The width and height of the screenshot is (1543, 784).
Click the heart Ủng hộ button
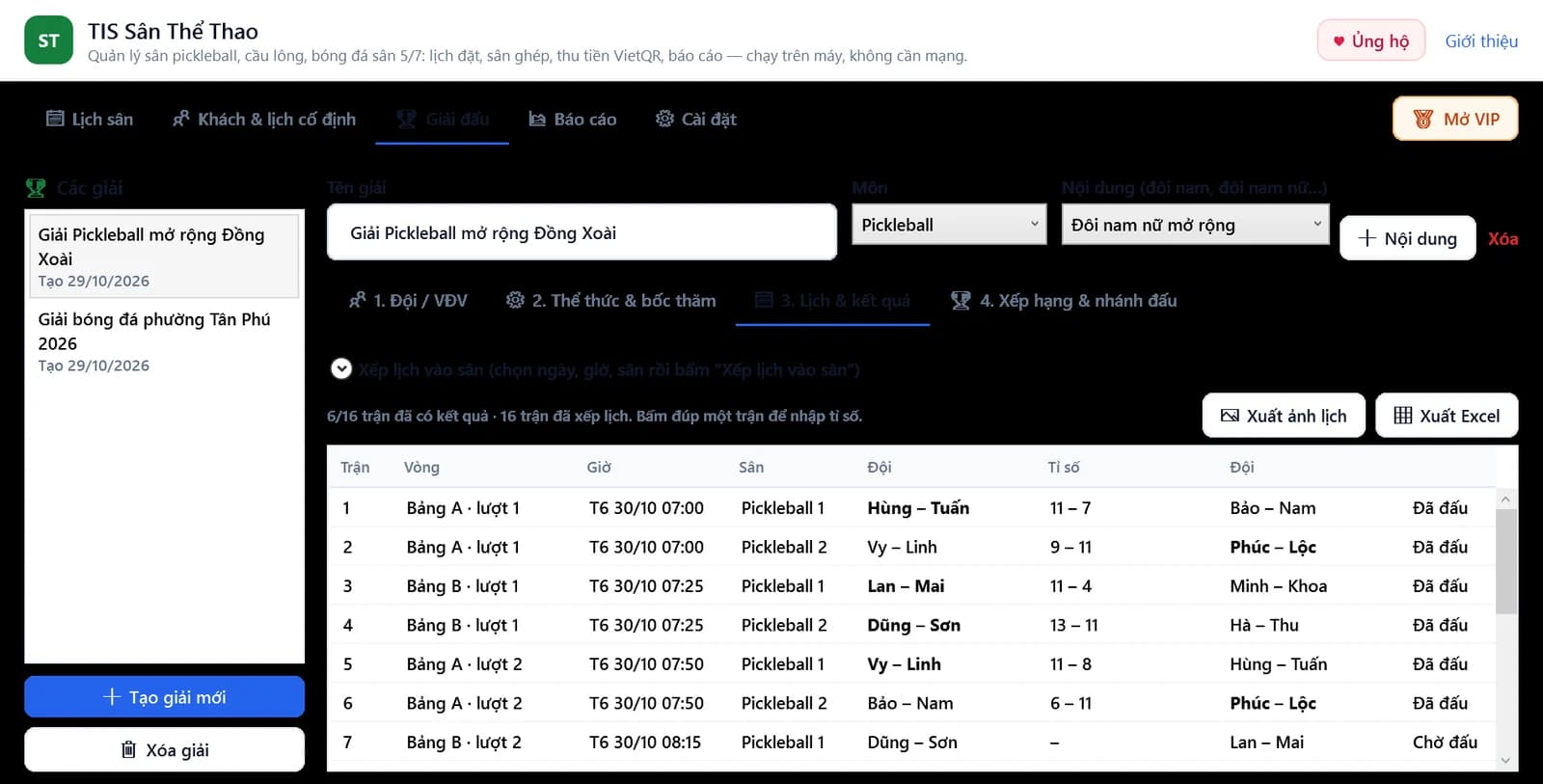tap(1370, 41)
